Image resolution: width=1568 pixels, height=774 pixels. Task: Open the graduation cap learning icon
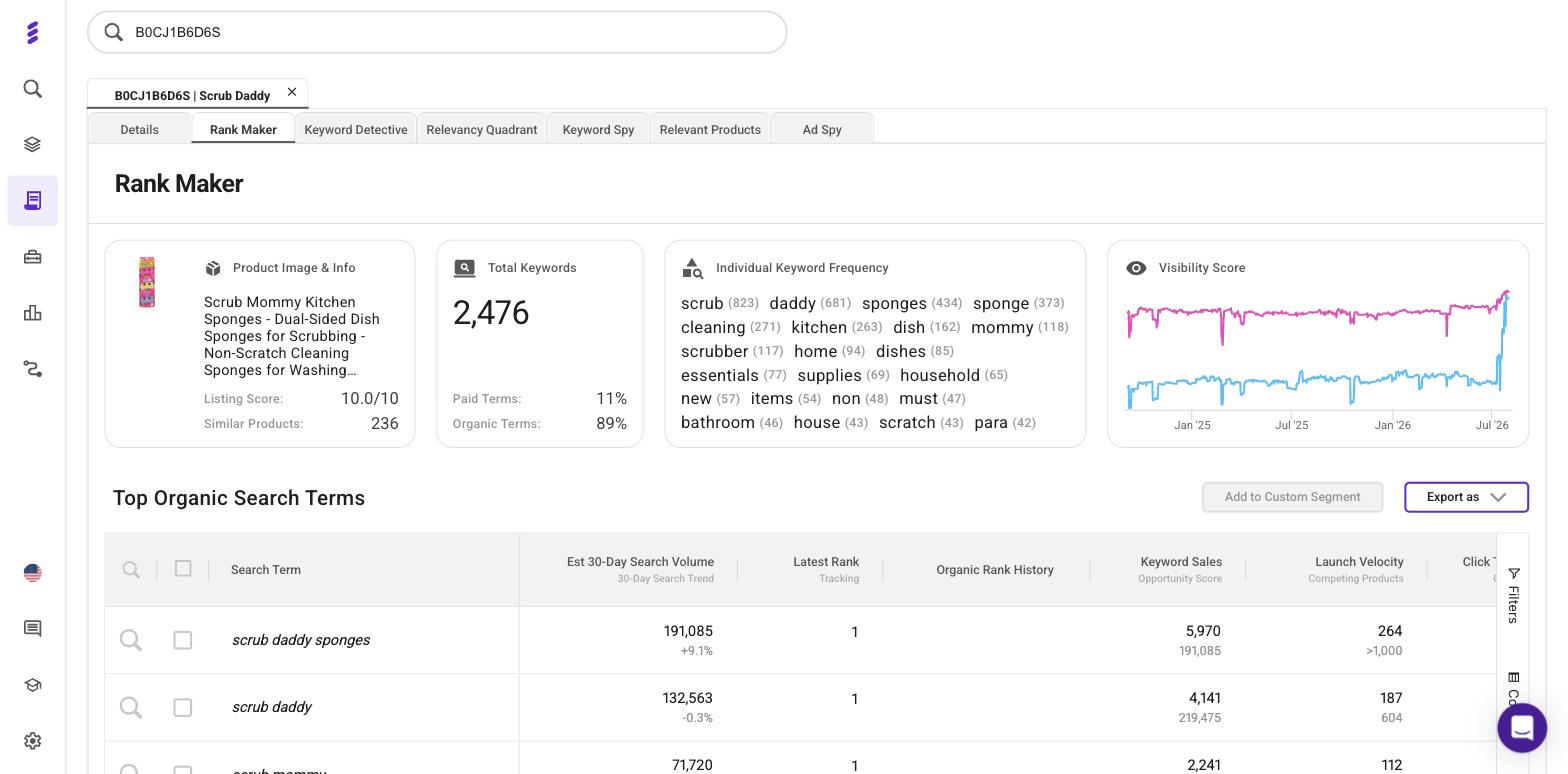coord(32,685)
